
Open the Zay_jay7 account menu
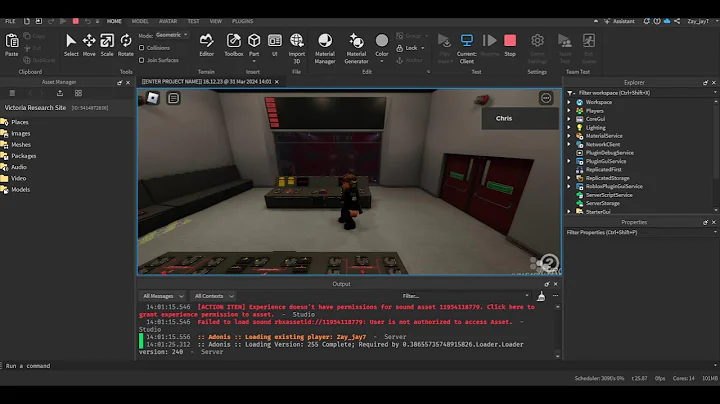coord(698,21)
